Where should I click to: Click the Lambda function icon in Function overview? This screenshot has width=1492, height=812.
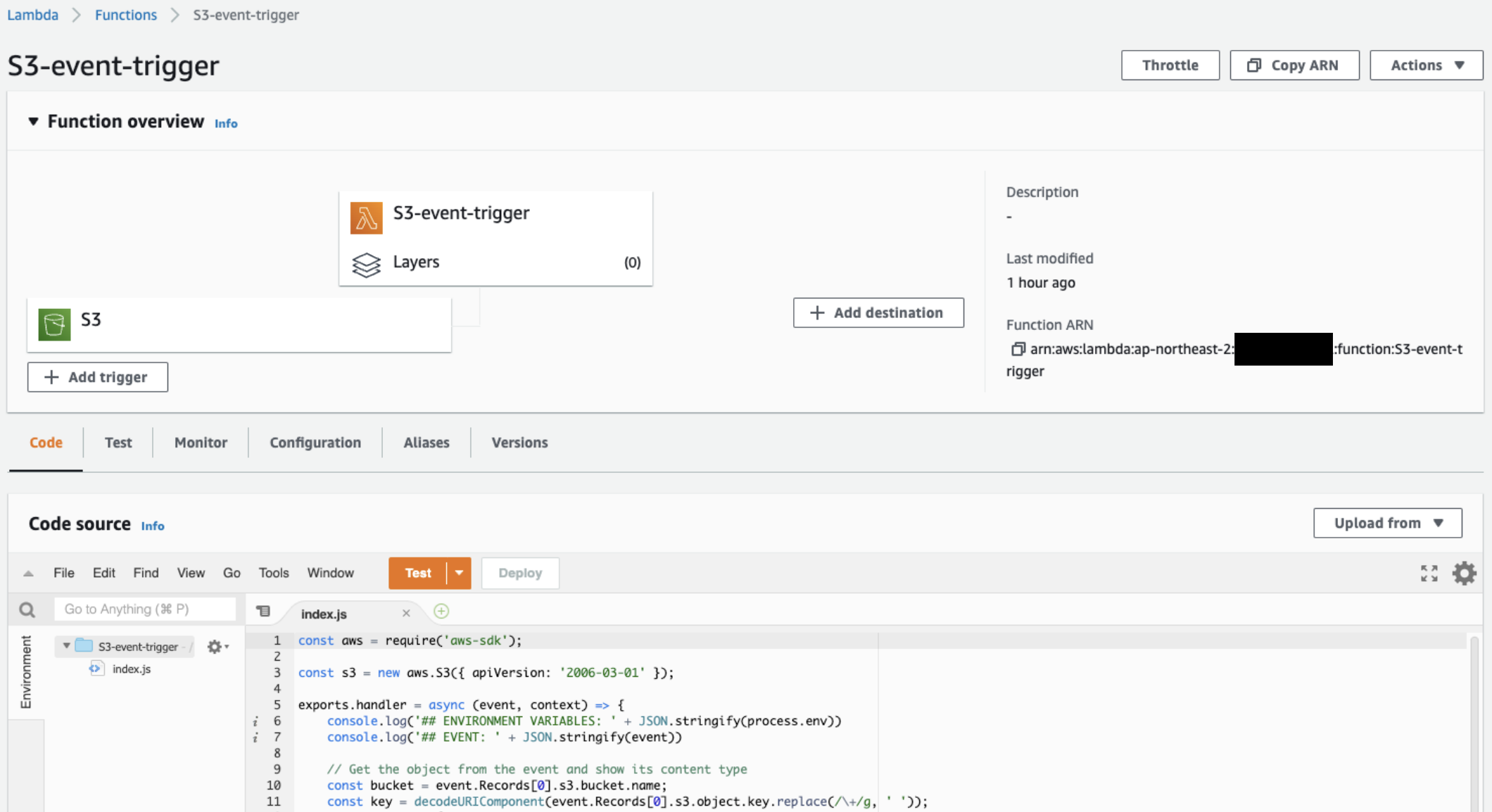[x=366, y=217]
